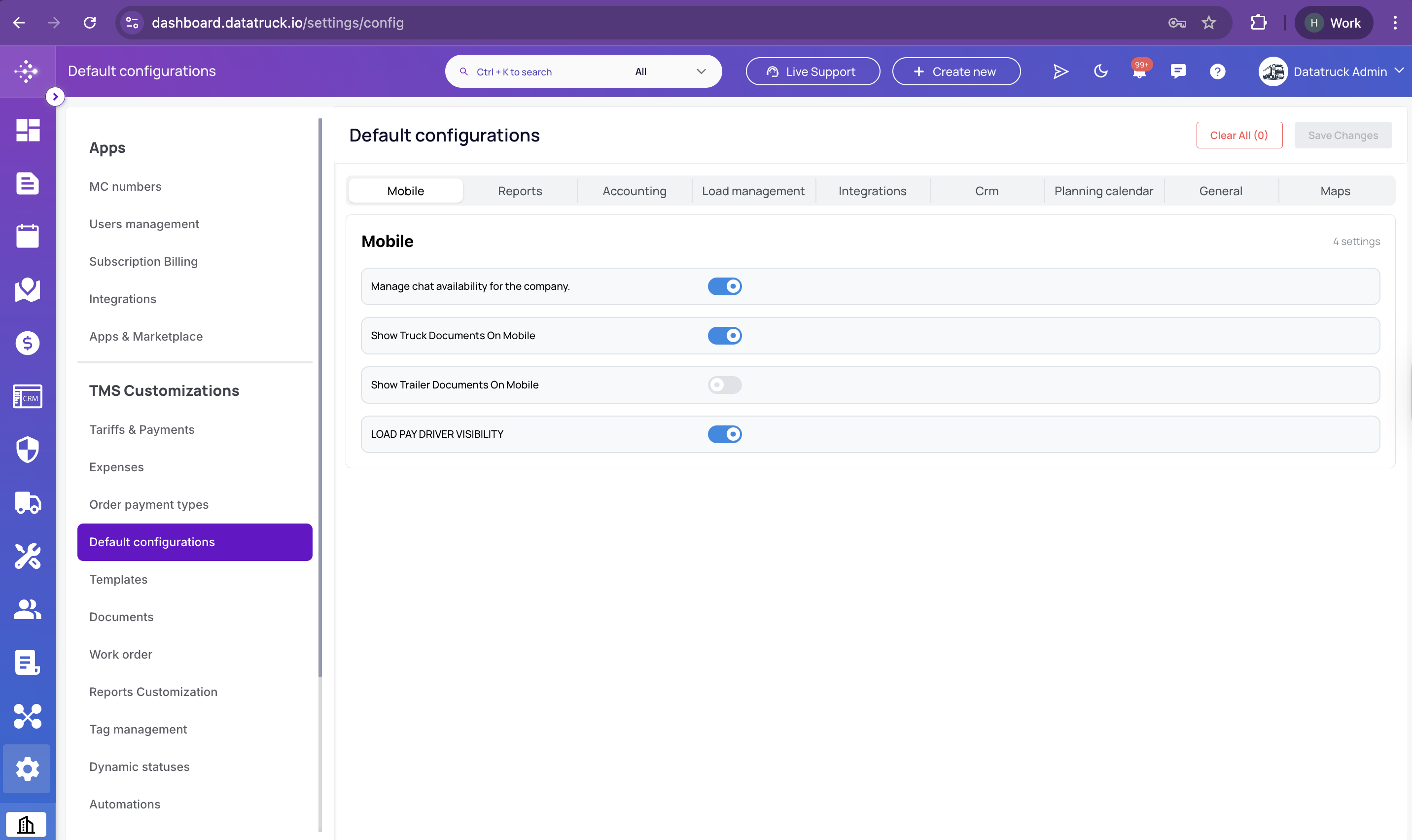Click the paper plane send icon

(1061, 71)
